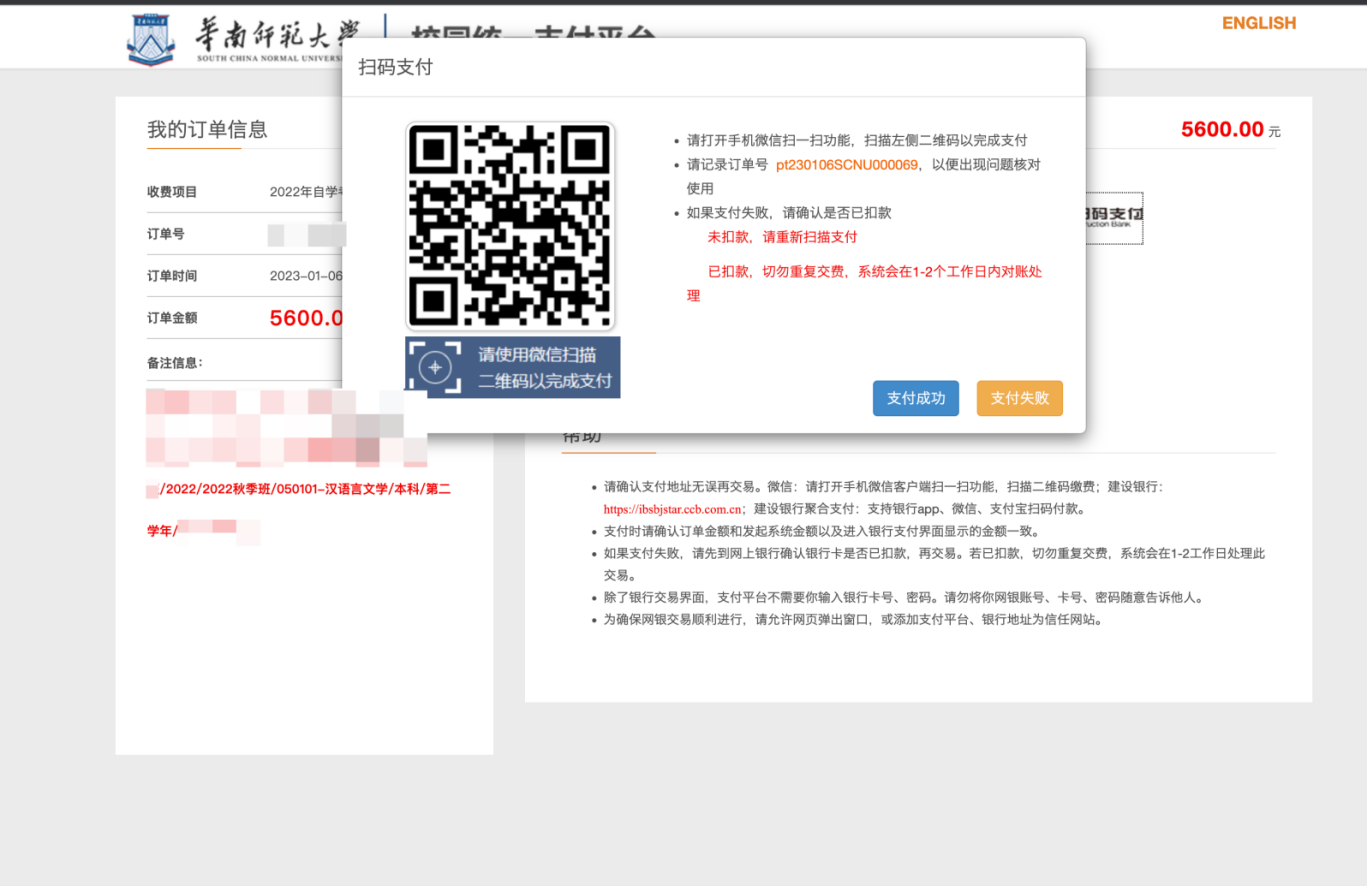
Task: Click the 备注信息 label
Action: pyautogui.click(x=175, y=363)
